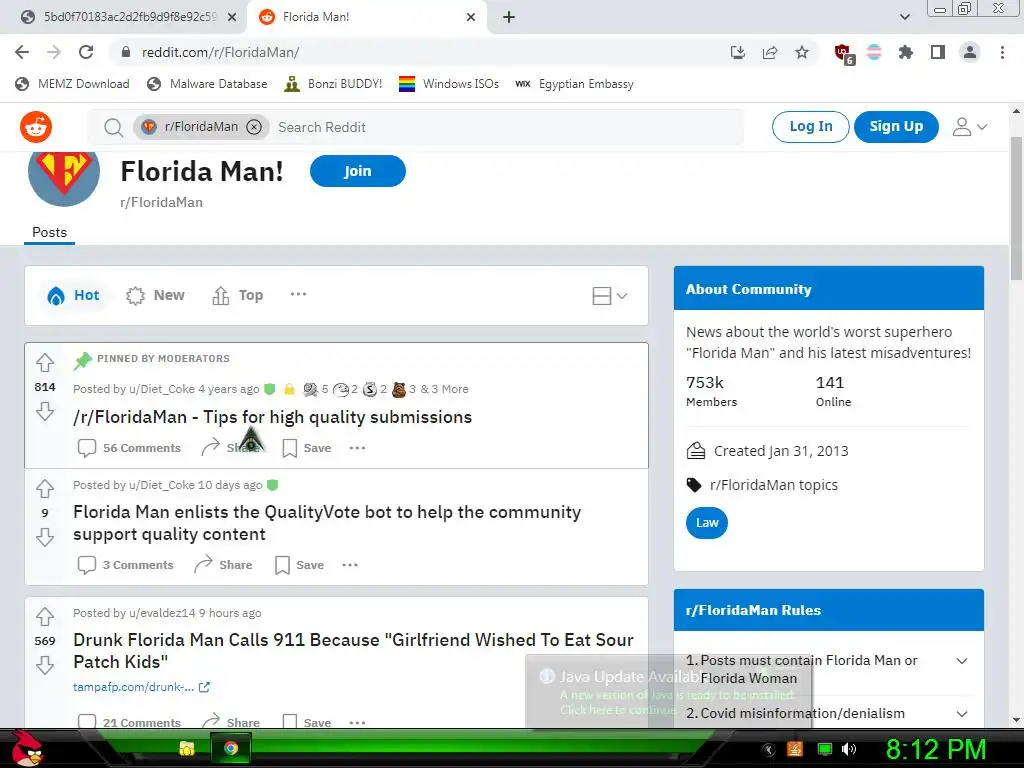Open the uBlock Origin extension icon
This screenshot has width=1024, height=768.
point(844,54)
